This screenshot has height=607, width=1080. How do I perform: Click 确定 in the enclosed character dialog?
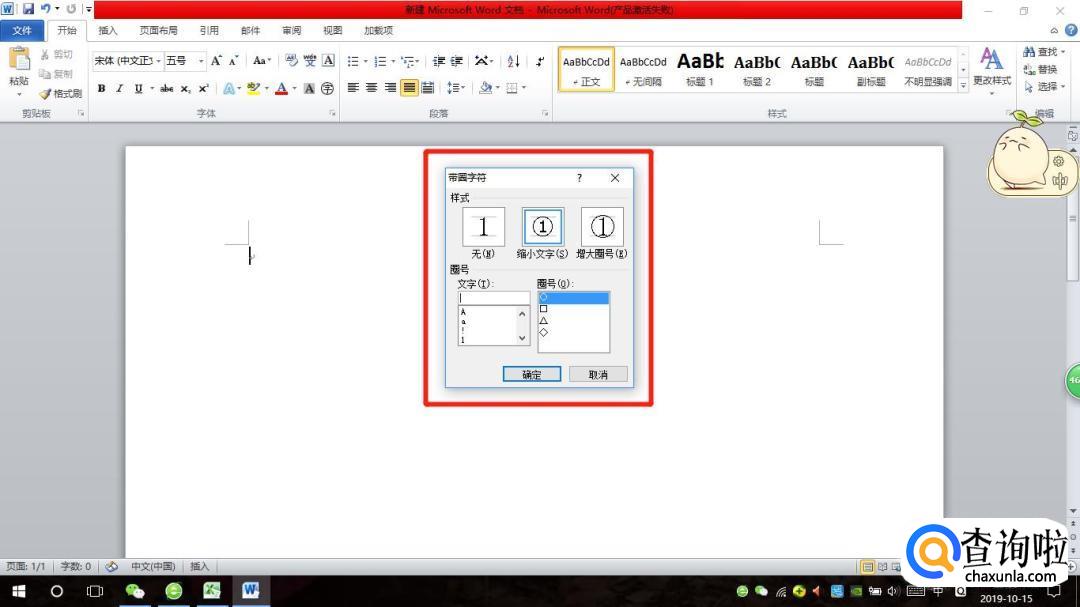pos(531,374)
